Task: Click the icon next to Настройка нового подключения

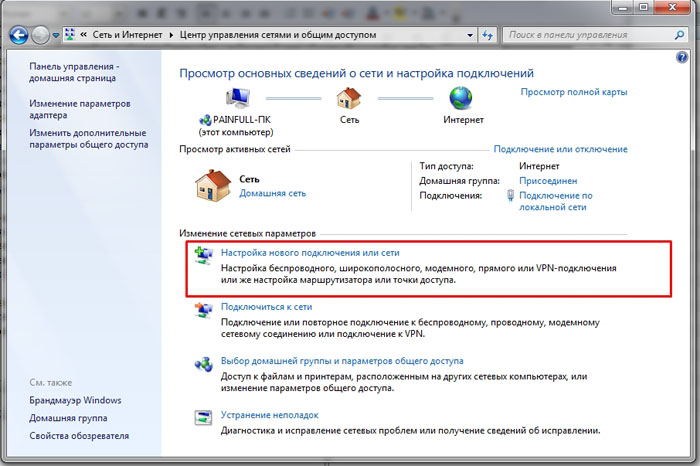Action: 203,256
